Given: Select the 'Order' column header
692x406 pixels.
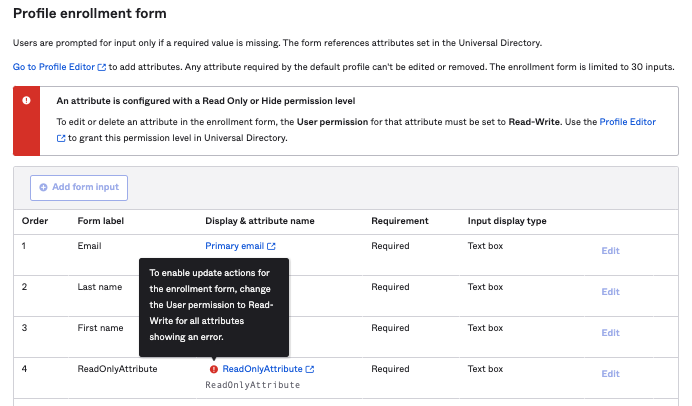Looking at the screenshot, I should (x=35, y=221).
